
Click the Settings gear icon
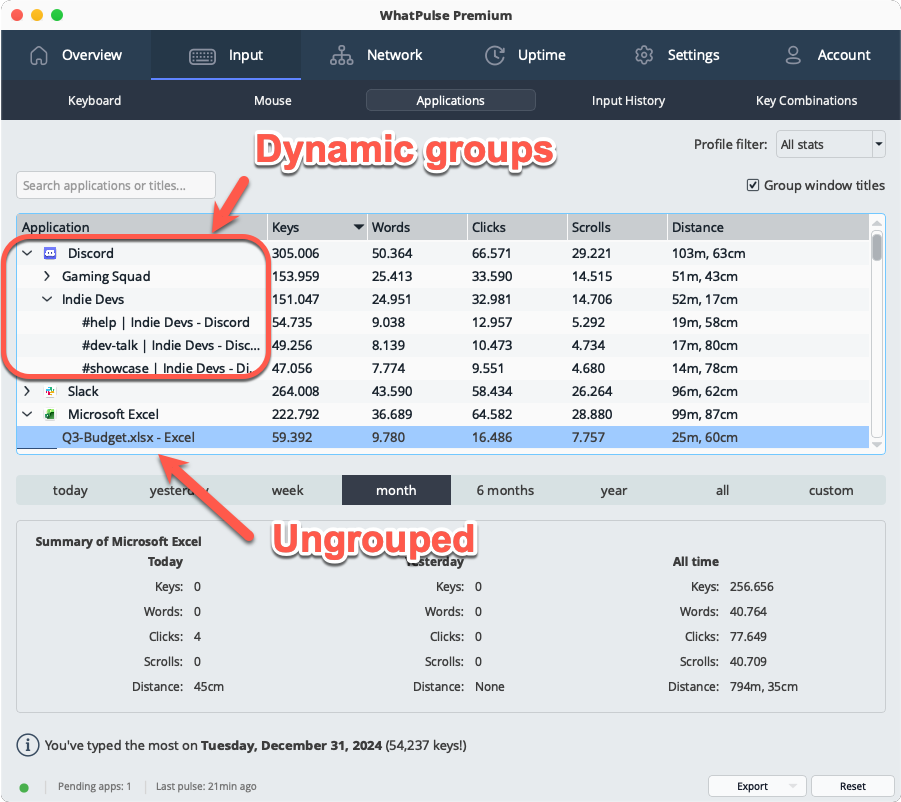point(644,55)
